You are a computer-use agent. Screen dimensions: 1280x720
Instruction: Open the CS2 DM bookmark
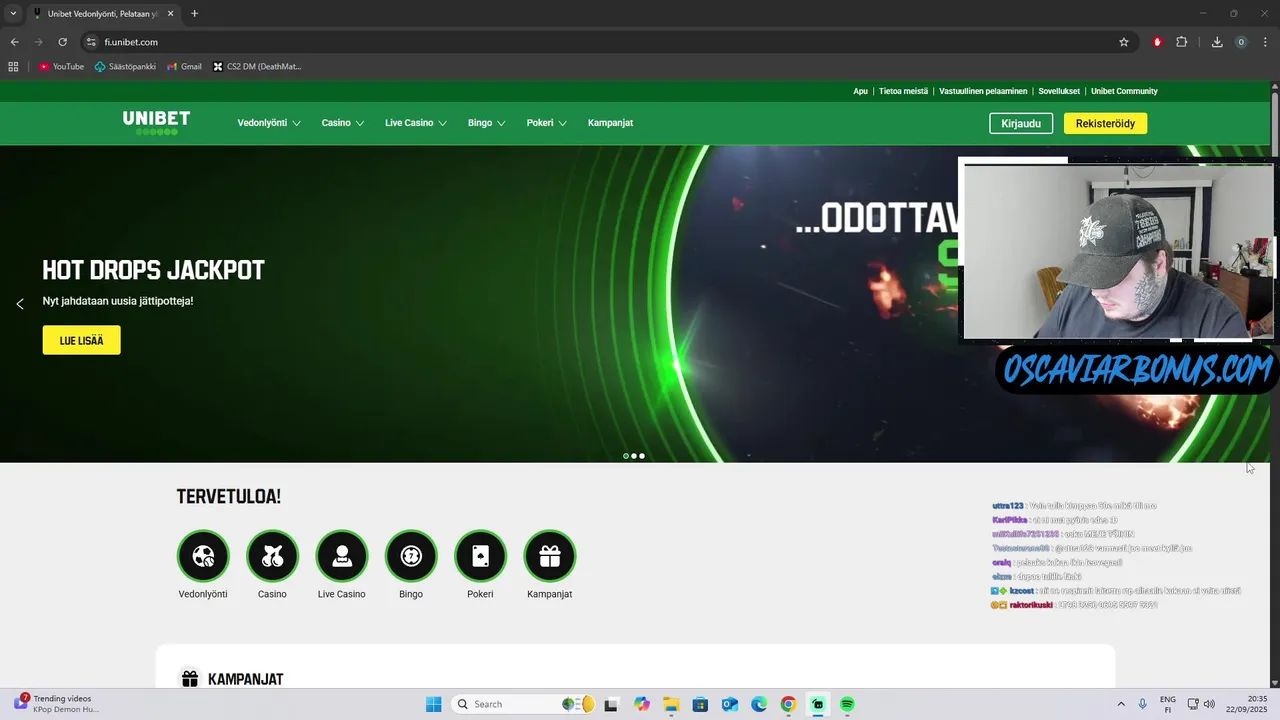pyautogui.click(x=257, y=67)
